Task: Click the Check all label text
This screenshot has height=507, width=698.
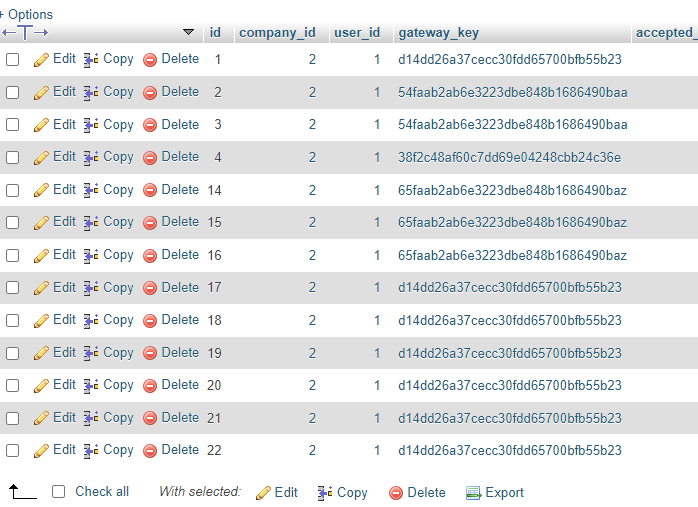Action: [102, 491]
